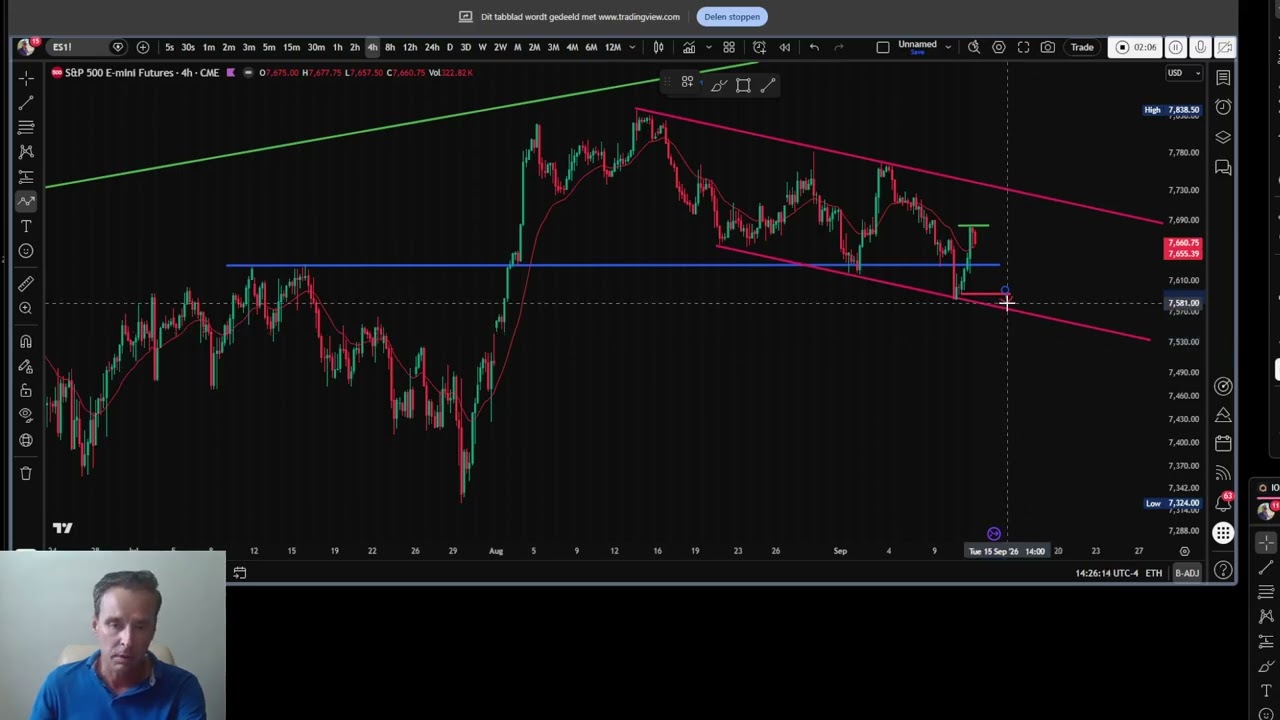
Task: Toggle the recording microphone
Action: coord(1201,47)
